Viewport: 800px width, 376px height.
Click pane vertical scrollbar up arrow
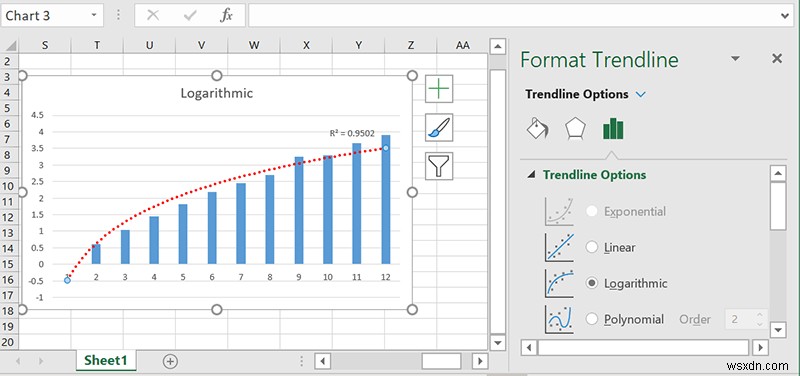pyautogui.click(x=778, y=174)
